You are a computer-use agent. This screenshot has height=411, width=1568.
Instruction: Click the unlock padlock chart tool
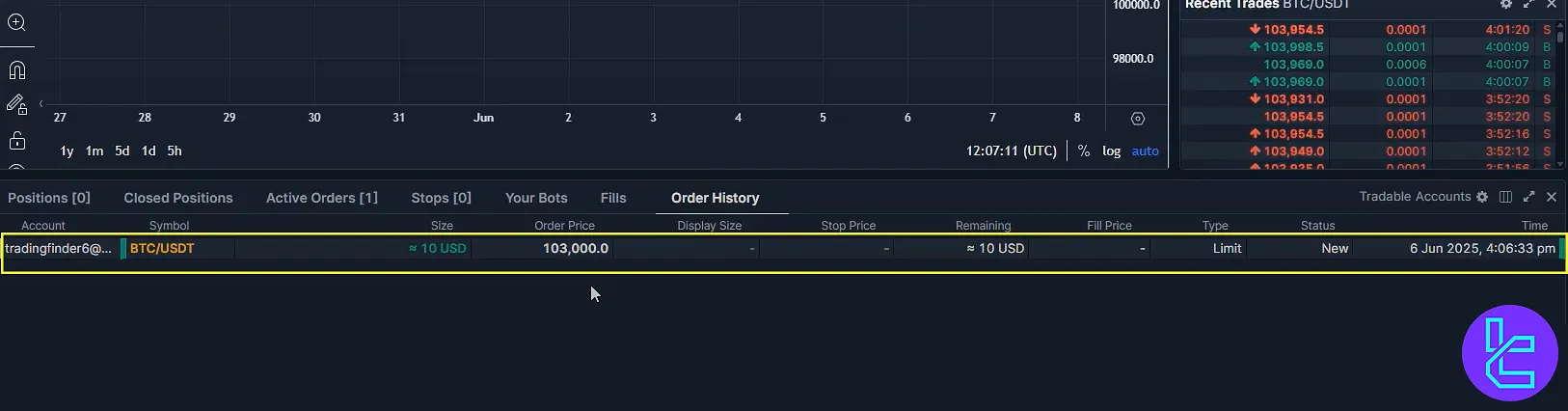16,141
